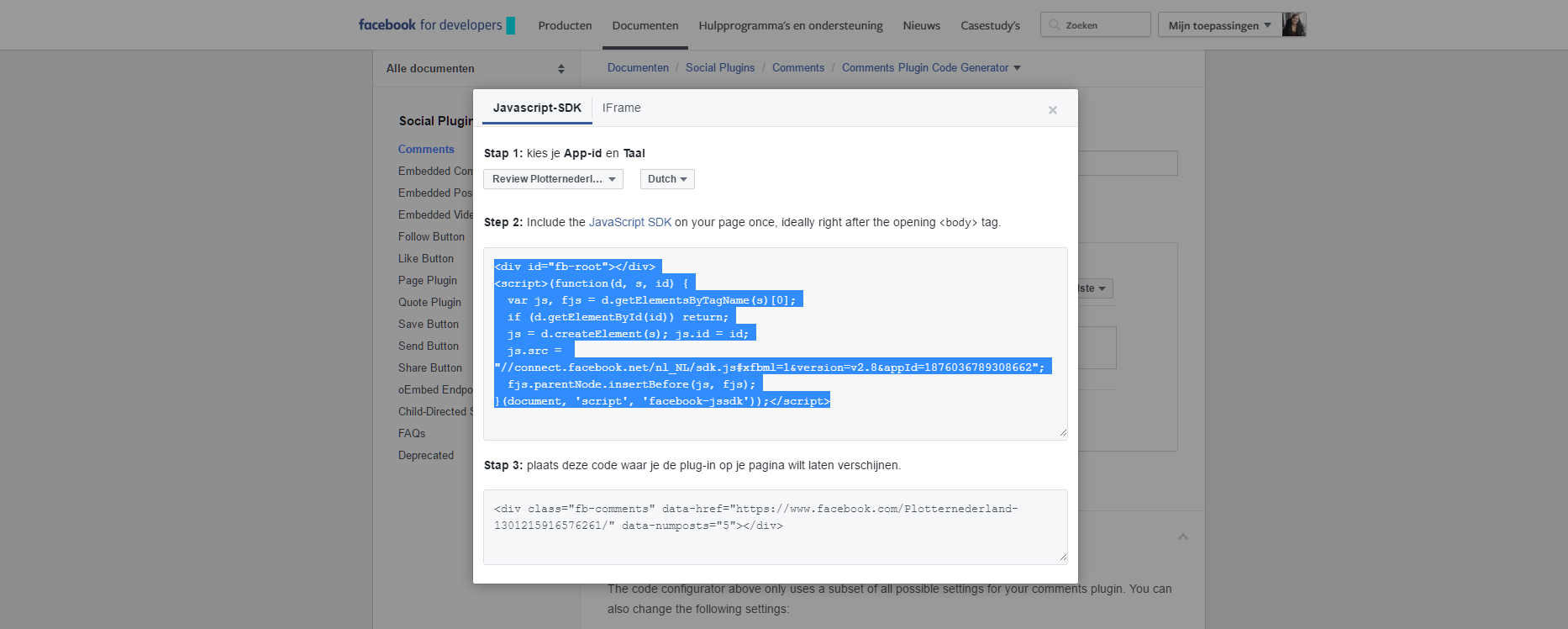Image resolution: width=1568 pixels, height=629 pixels.
Task: Click the 'Stap 3: plaats deze code' instruction
Action: click(x=692, y=465)
